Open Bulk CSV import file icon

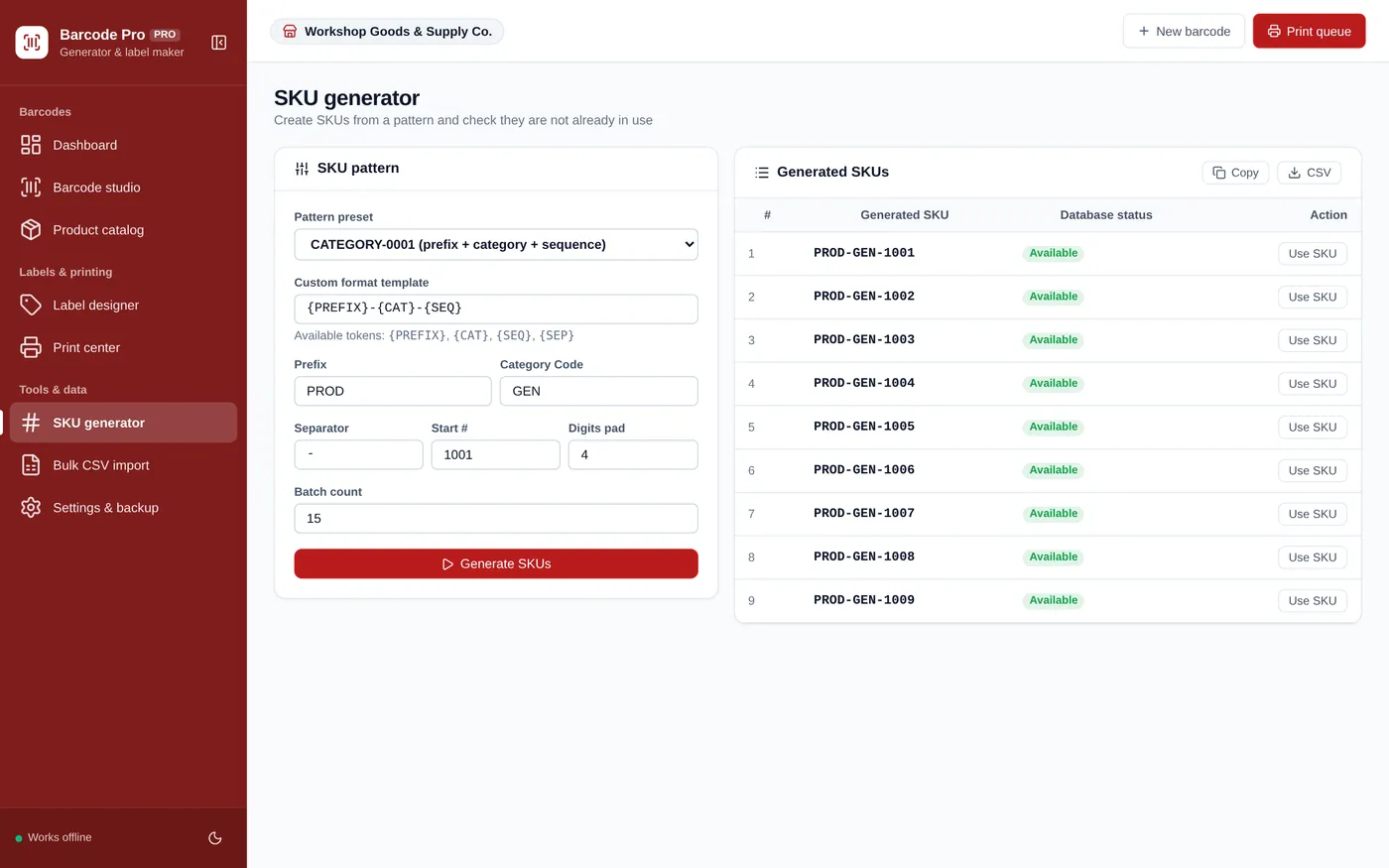[31, 465]
